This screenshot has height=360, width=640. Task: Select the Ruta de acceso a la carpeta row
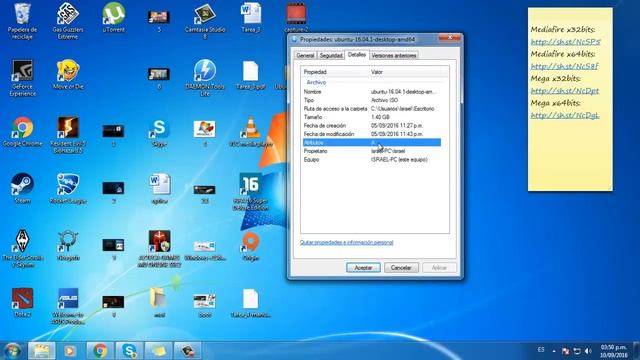point(372,109)
